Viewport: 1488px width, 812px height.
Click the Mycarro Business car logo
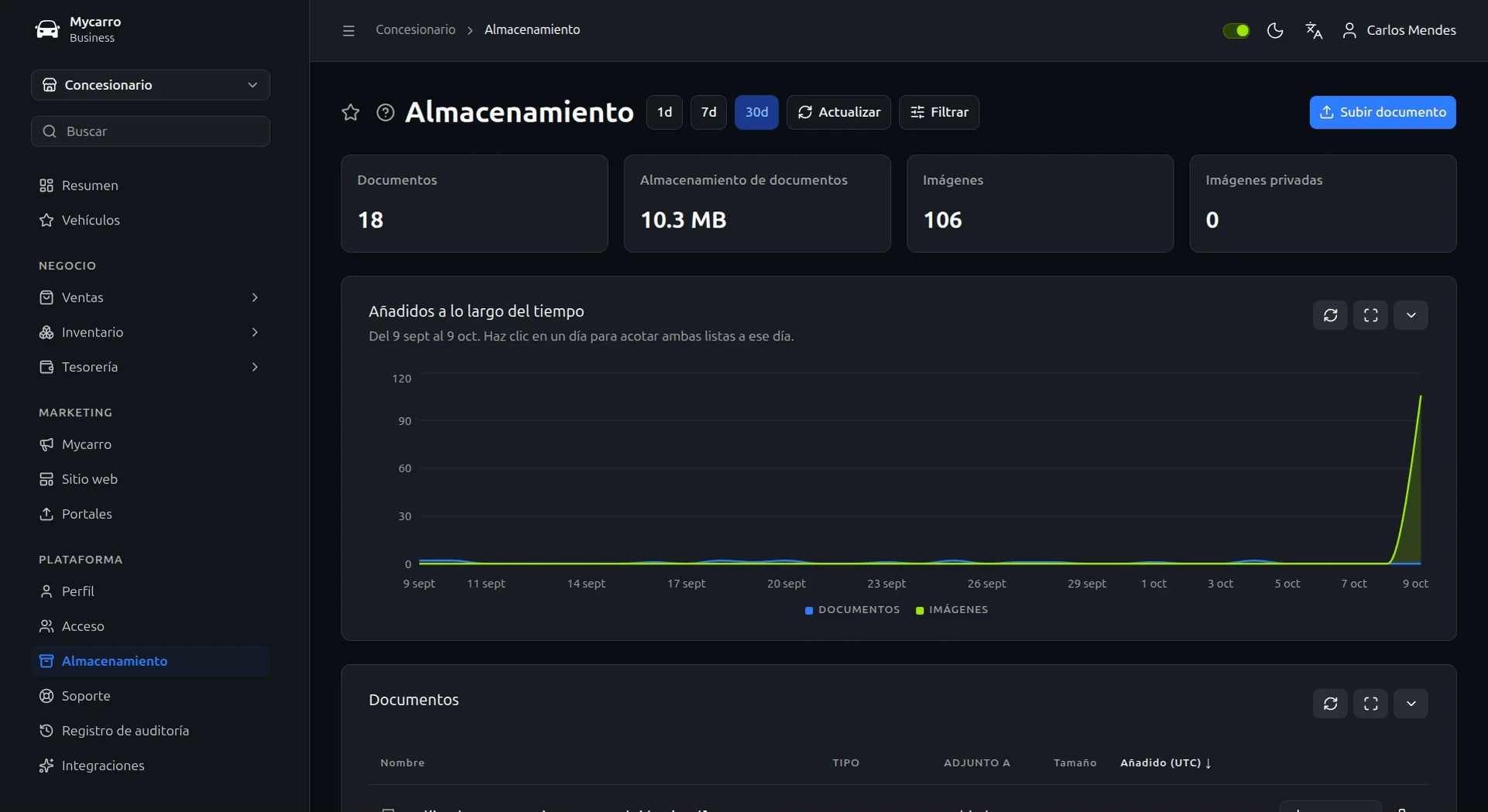[x=47, y=29]
